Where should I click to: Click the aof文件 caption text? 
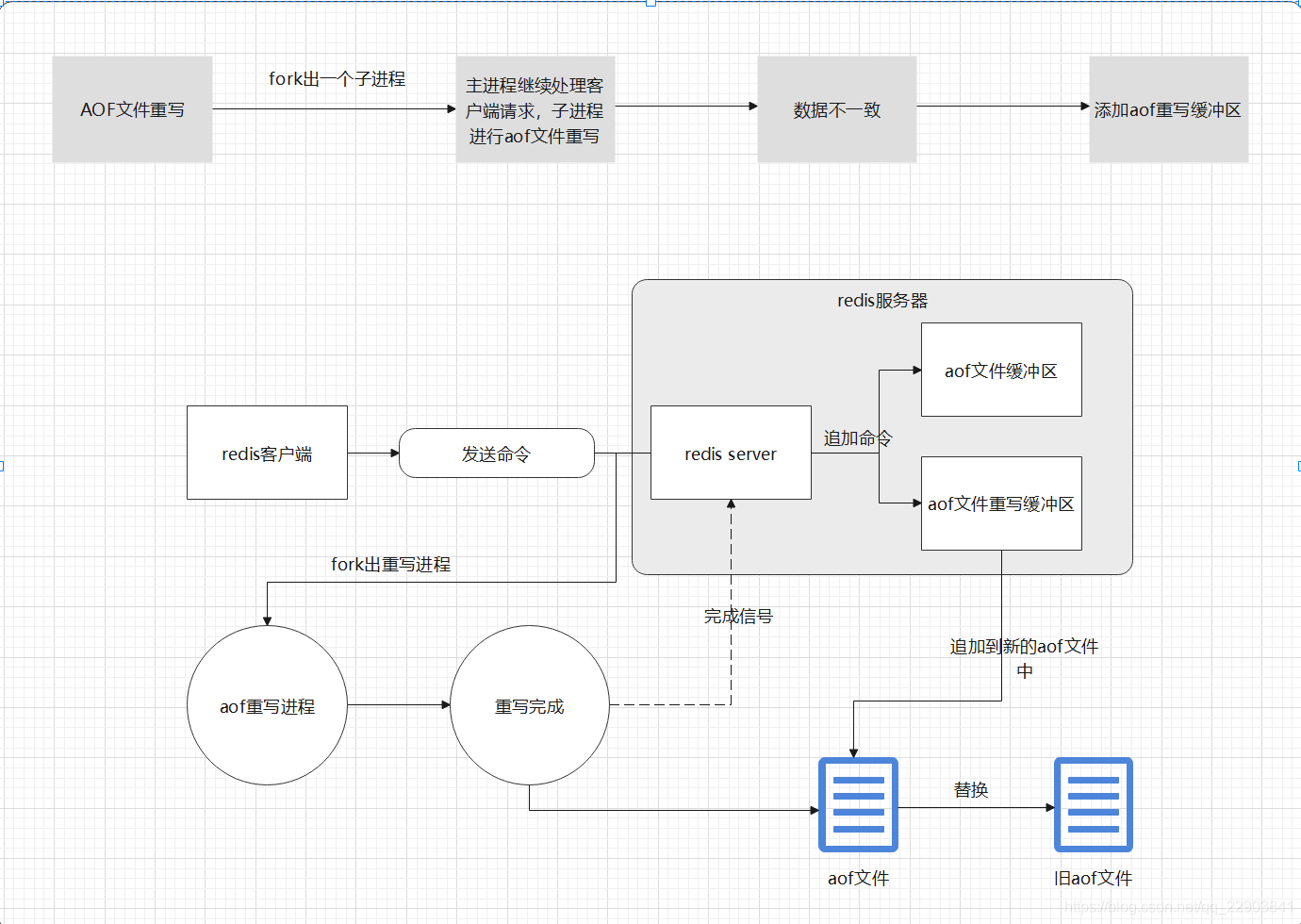tap(858, 878)
